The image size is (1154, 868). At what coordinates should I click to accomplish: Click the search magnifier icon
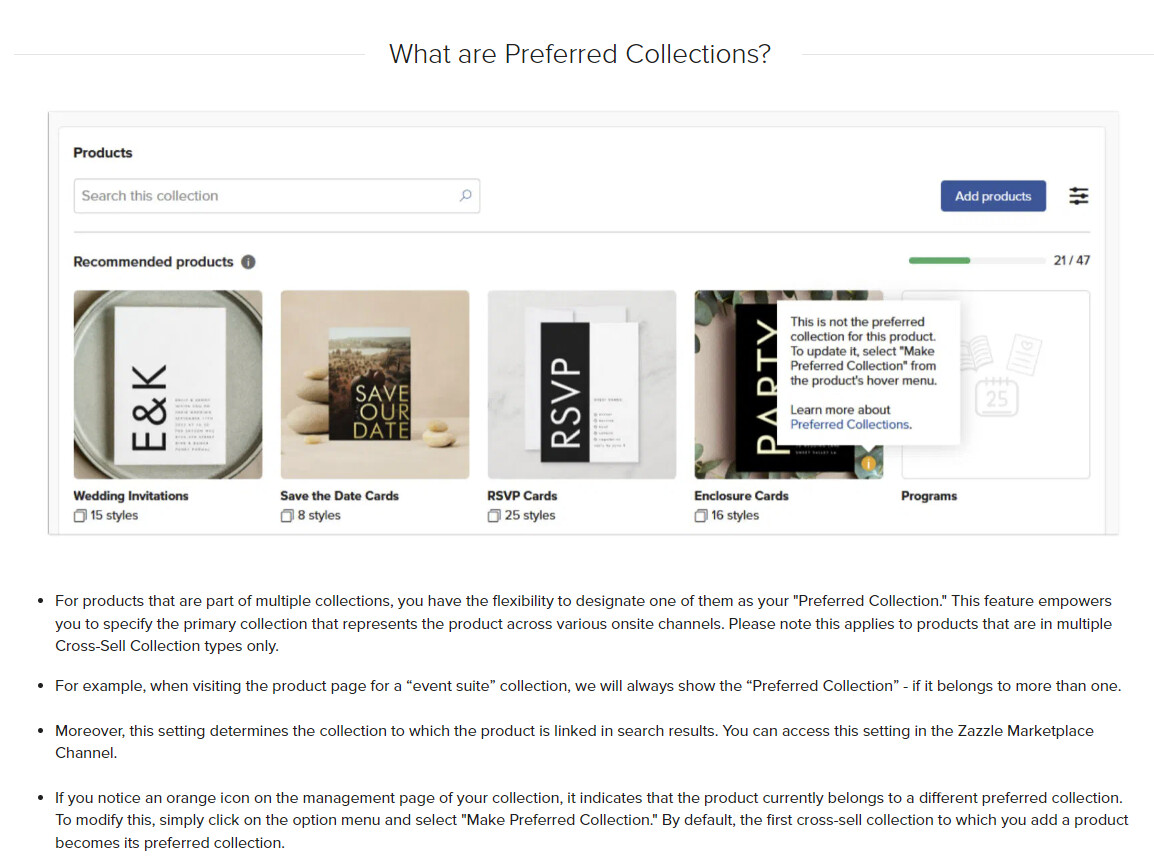(465, 196)
